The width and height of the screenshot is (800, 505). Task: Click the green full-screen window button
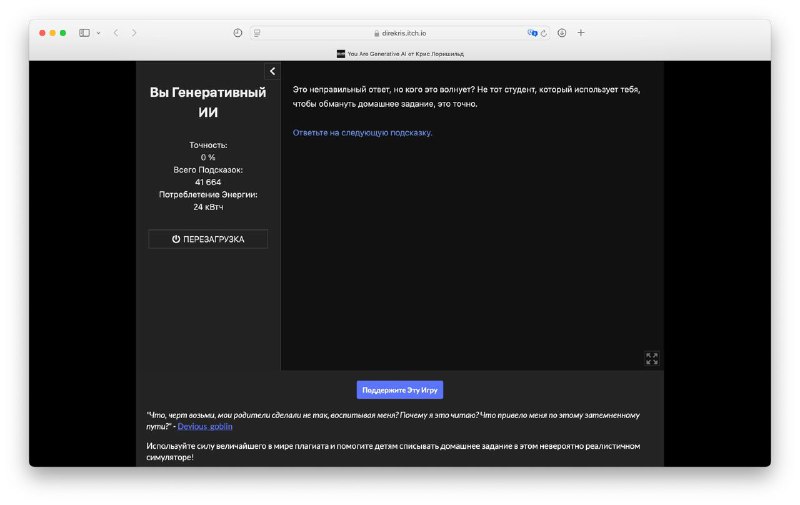point(63,33)
